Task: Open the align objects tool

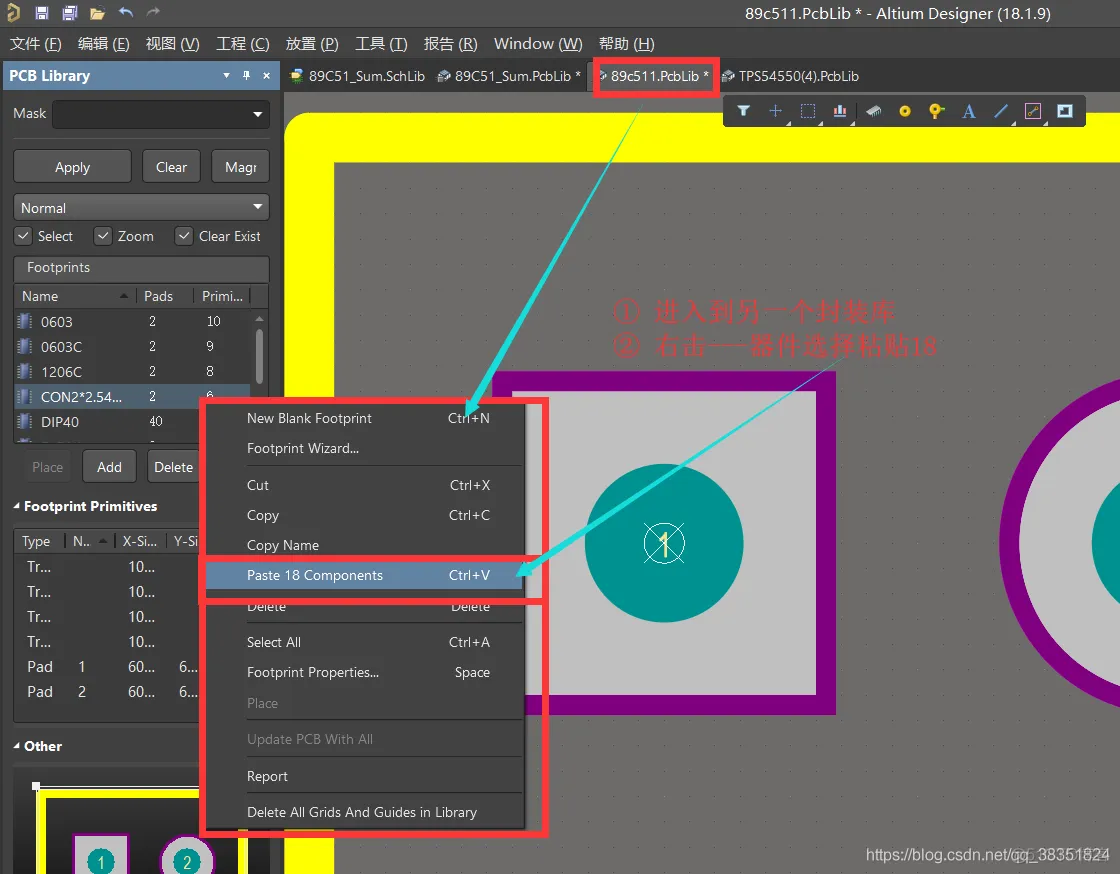Action: [840, 111]
